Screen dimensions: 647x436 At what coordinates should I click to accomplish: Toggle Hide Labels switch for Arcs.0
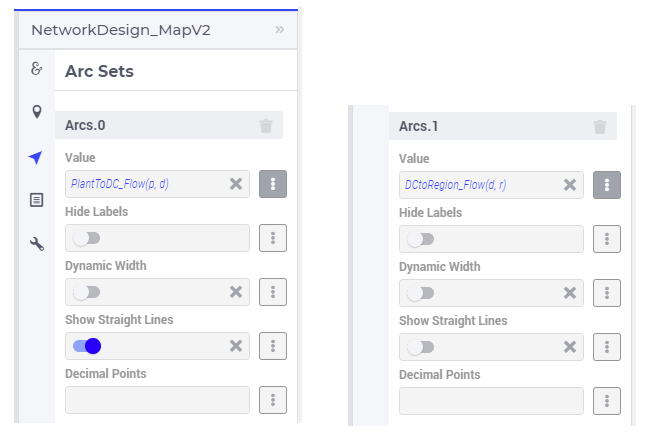87,238
